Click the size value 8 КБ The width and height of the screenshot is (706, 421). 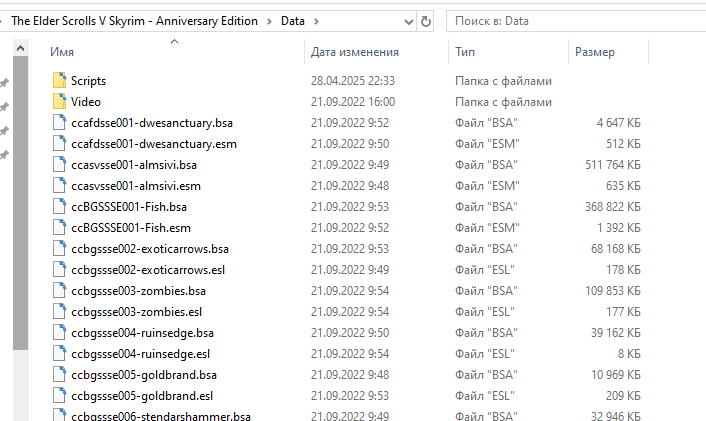(x=629, y=354)
